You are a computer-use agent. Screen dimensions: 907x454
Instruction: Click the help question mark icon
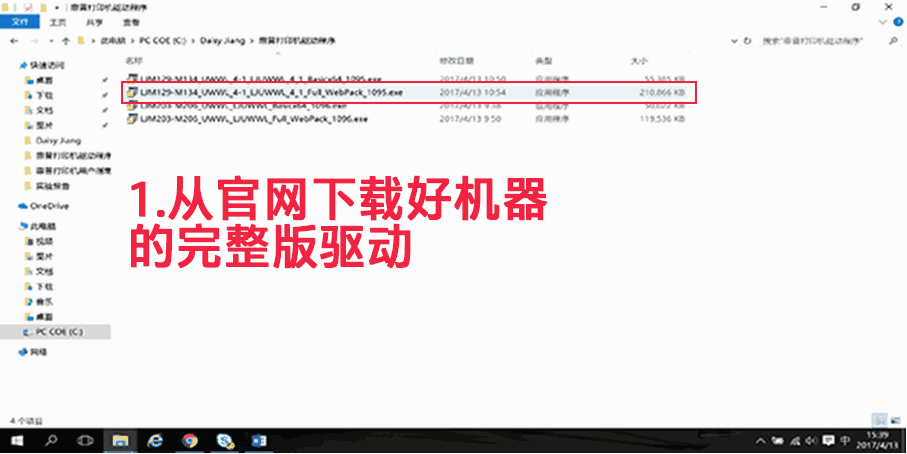(897, 21)
